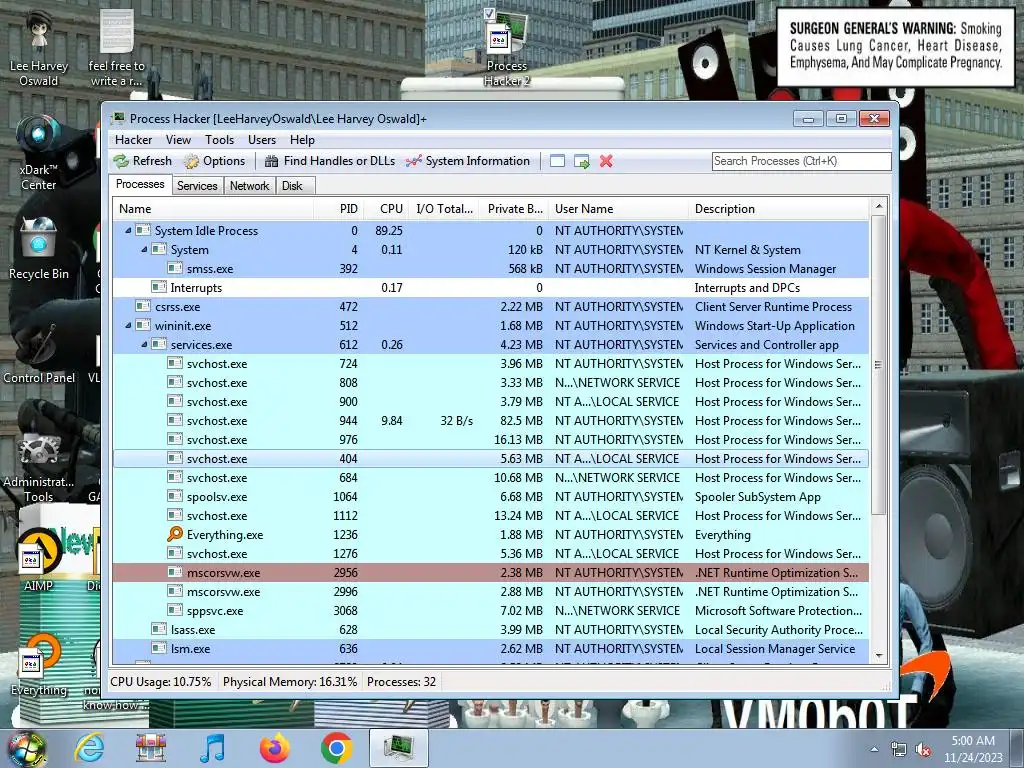Select the Interrupts row
This screenshot has width=1024, height=768.
click(x=491, y=287)
